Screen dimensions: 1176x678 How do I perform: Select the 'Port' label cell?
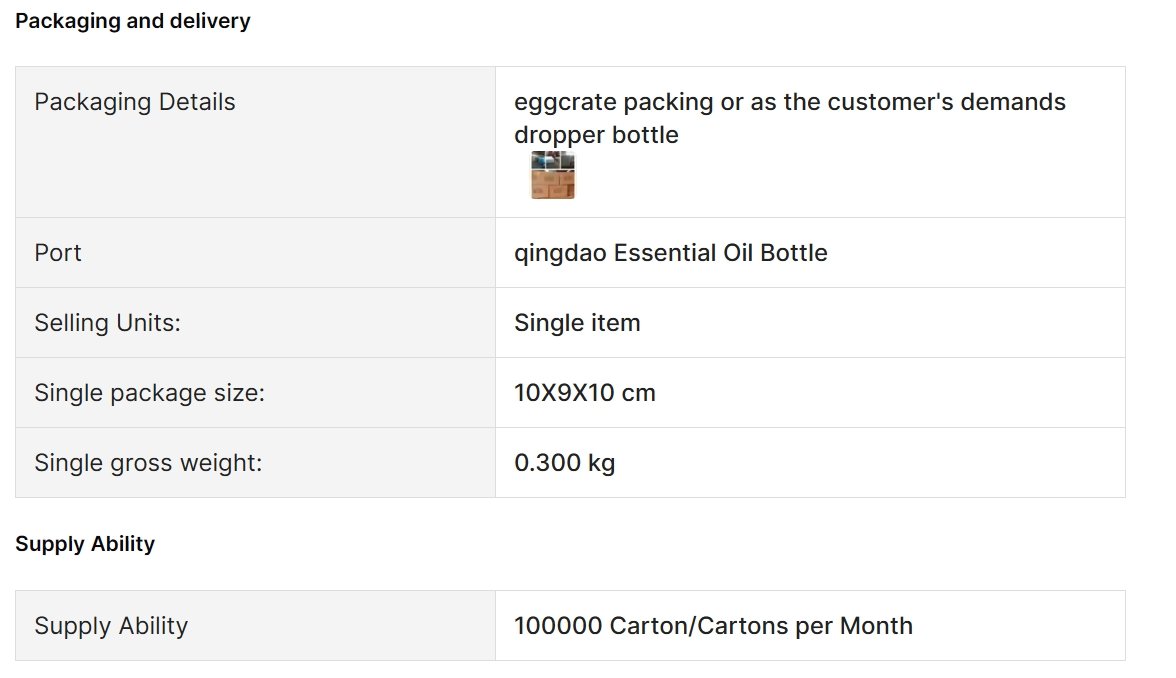pos(255,253)
